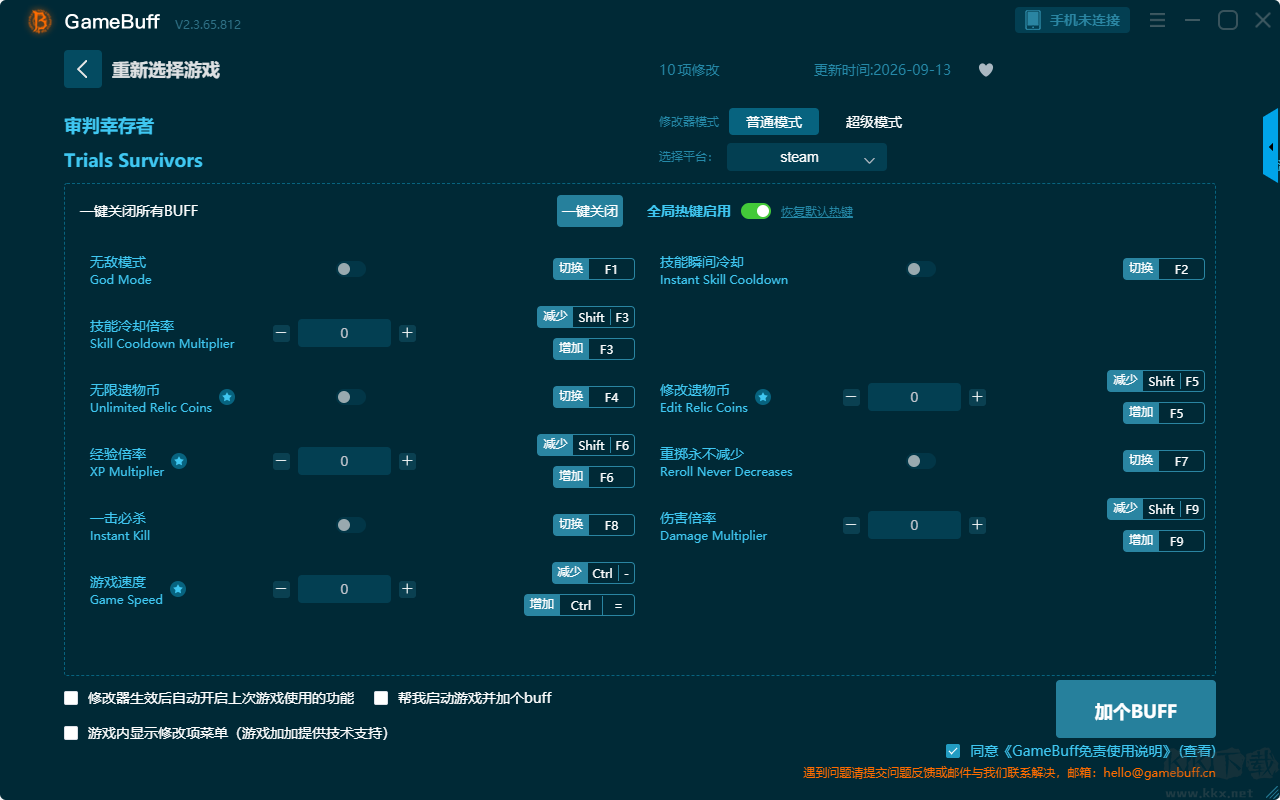This screenshot has height=800, width=1280.
Task: Open the hamburger menu icon
Action: point(1157,20)
